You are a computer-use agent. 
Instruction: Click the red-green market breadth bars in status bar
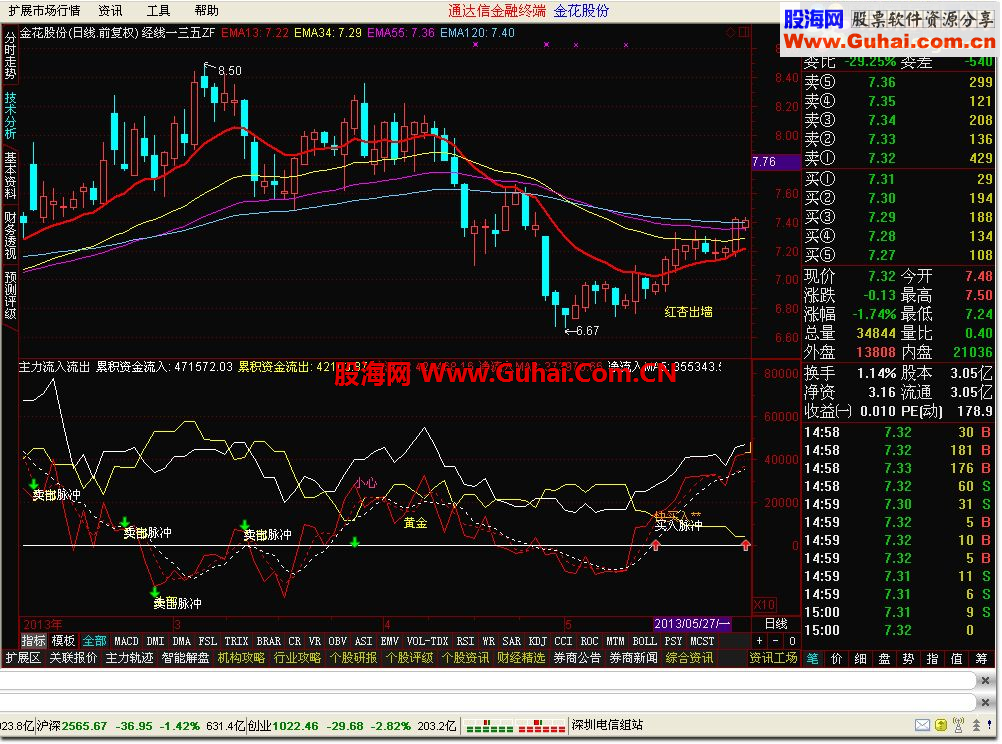coord(516,726)
